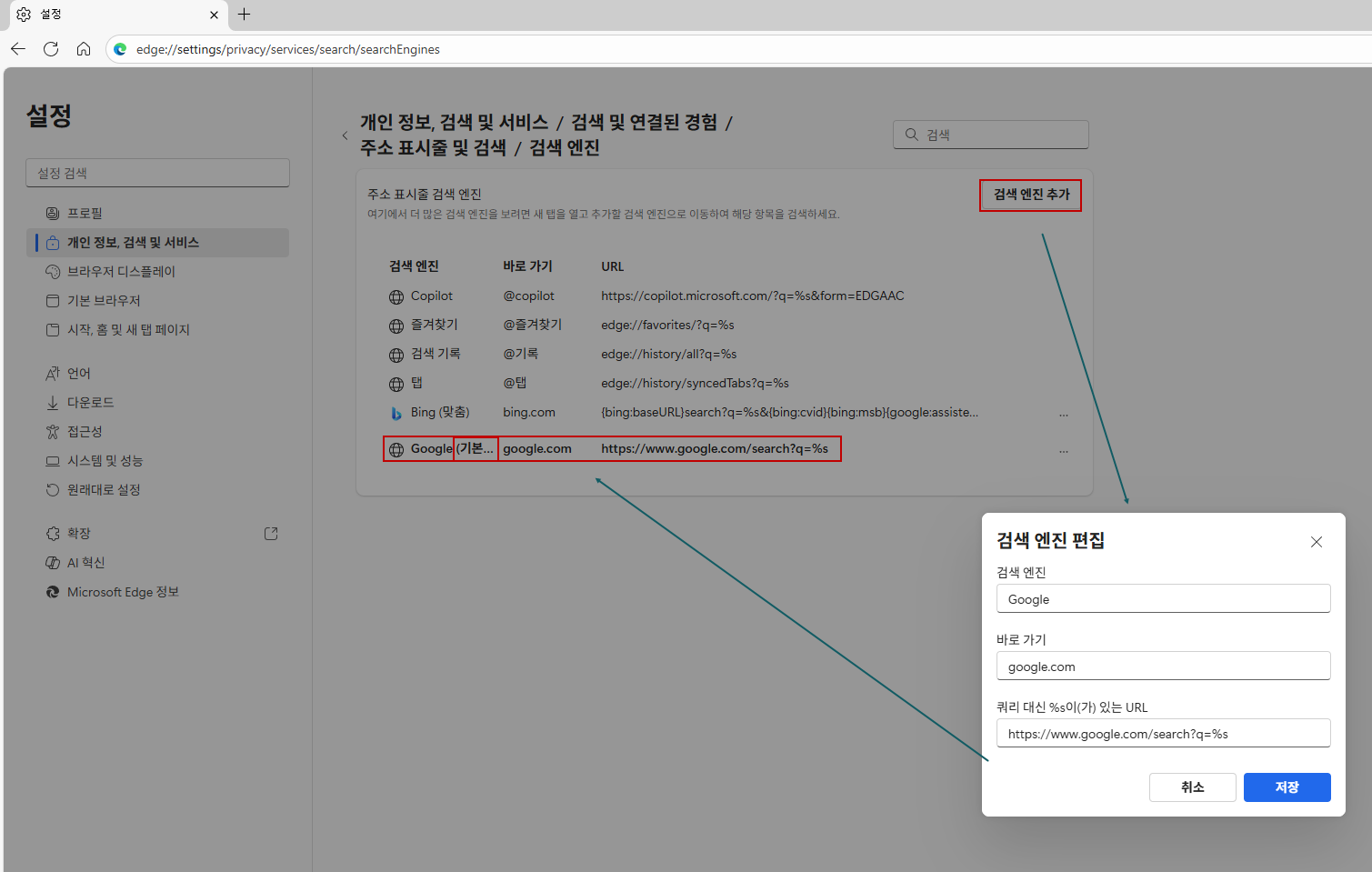Reload the page with refresh icon
The width and height of the screenshot is (1372, 872).
[x=51, y=49]
